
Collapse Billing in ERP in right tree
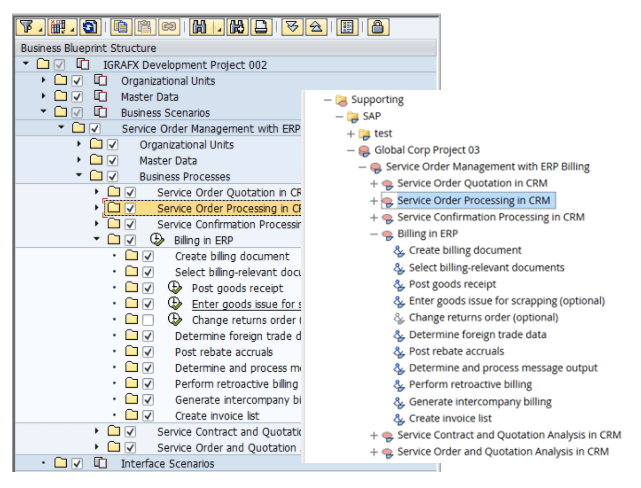(373, 234)
